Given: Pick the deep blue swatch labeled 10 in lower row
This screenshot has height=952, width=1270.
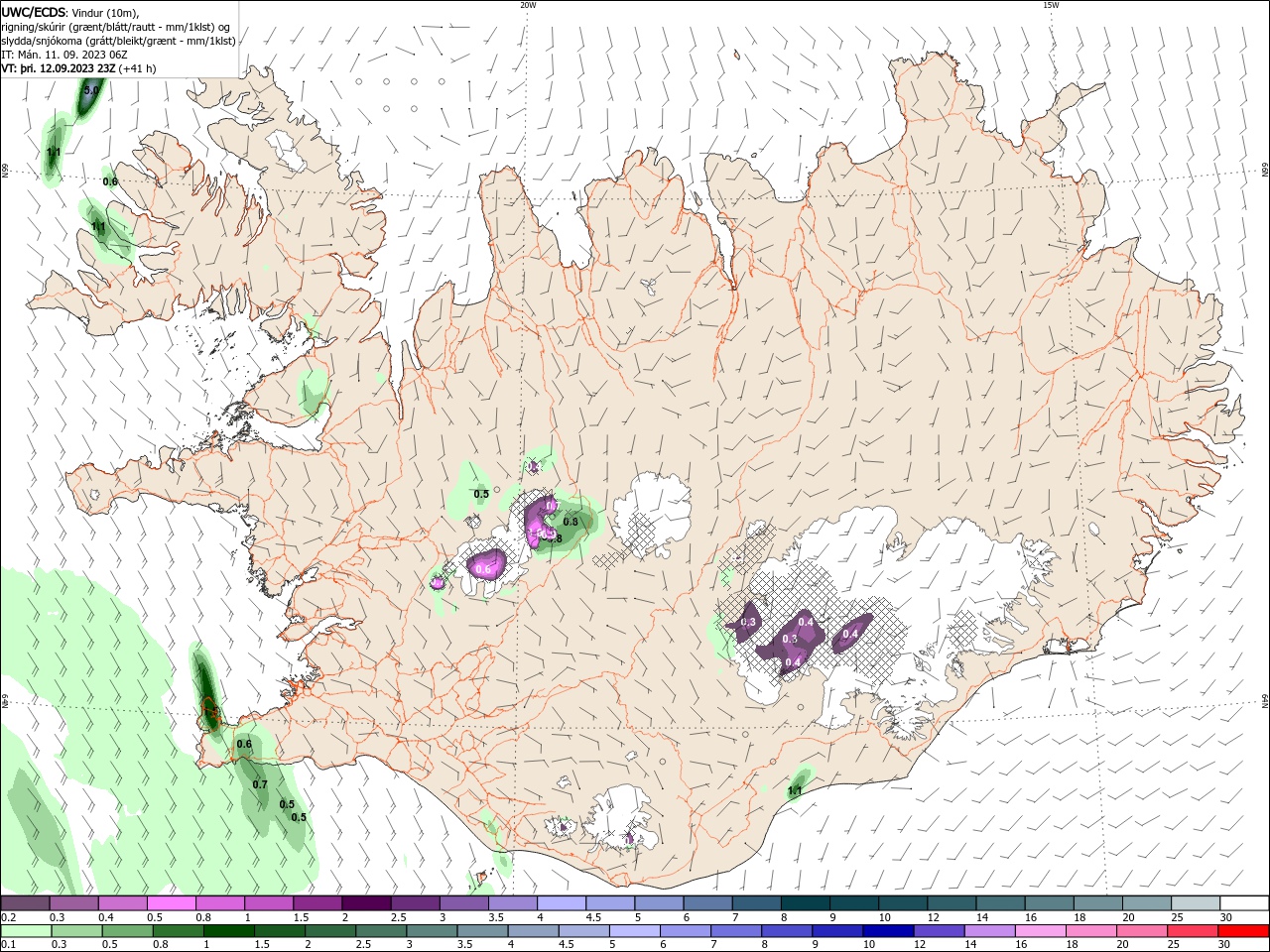Looking at the screenshot, I should (x=888, y=931).
